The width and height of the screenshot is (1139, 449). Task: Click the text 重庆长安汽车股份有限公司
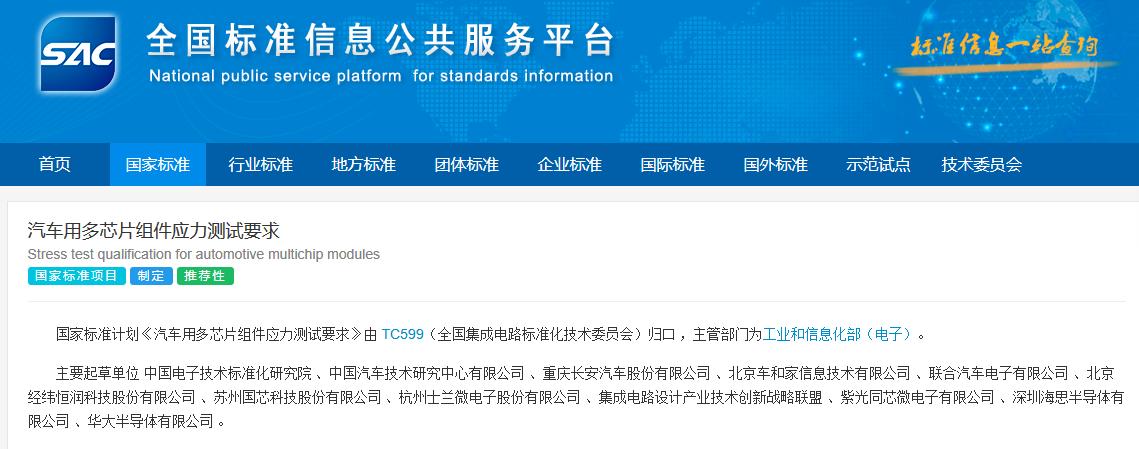(x=626, y=373)
